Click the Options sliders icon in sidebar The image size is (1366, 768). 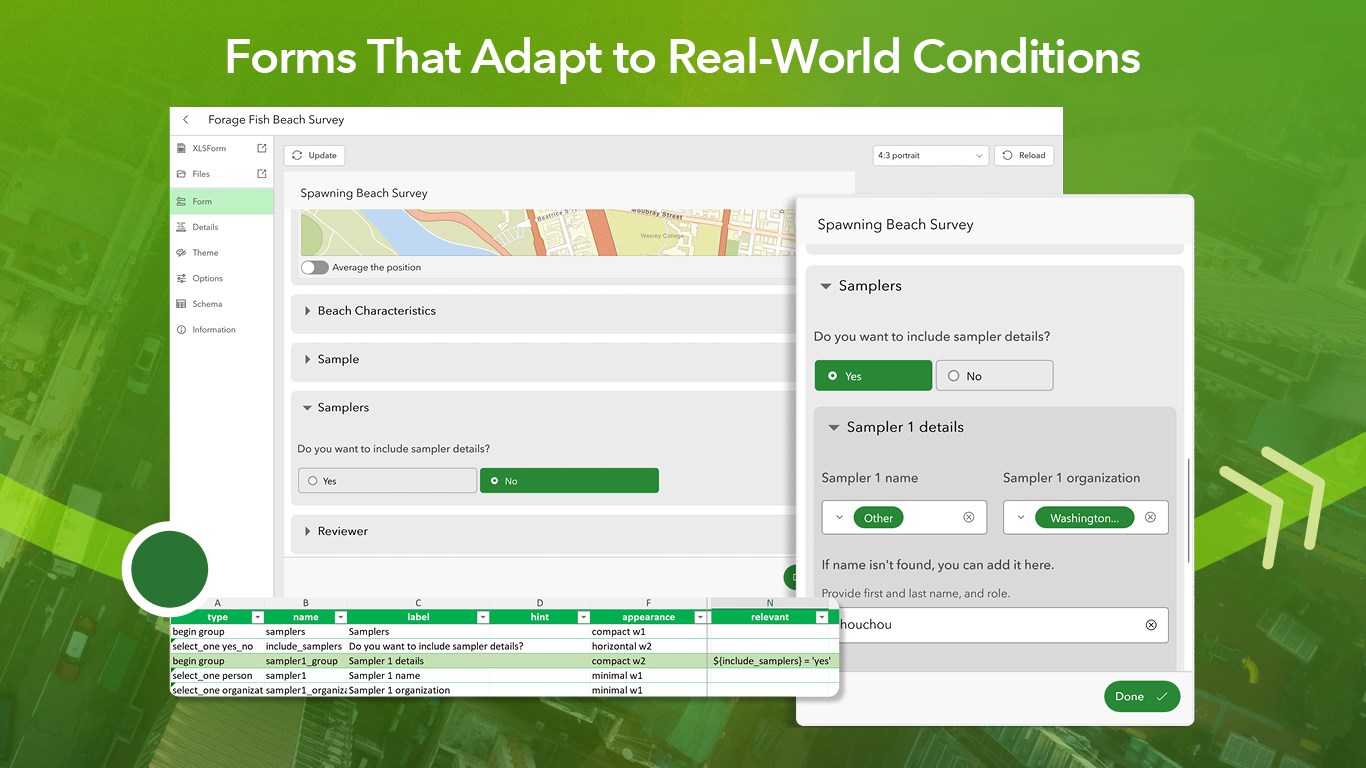point(181,278)
